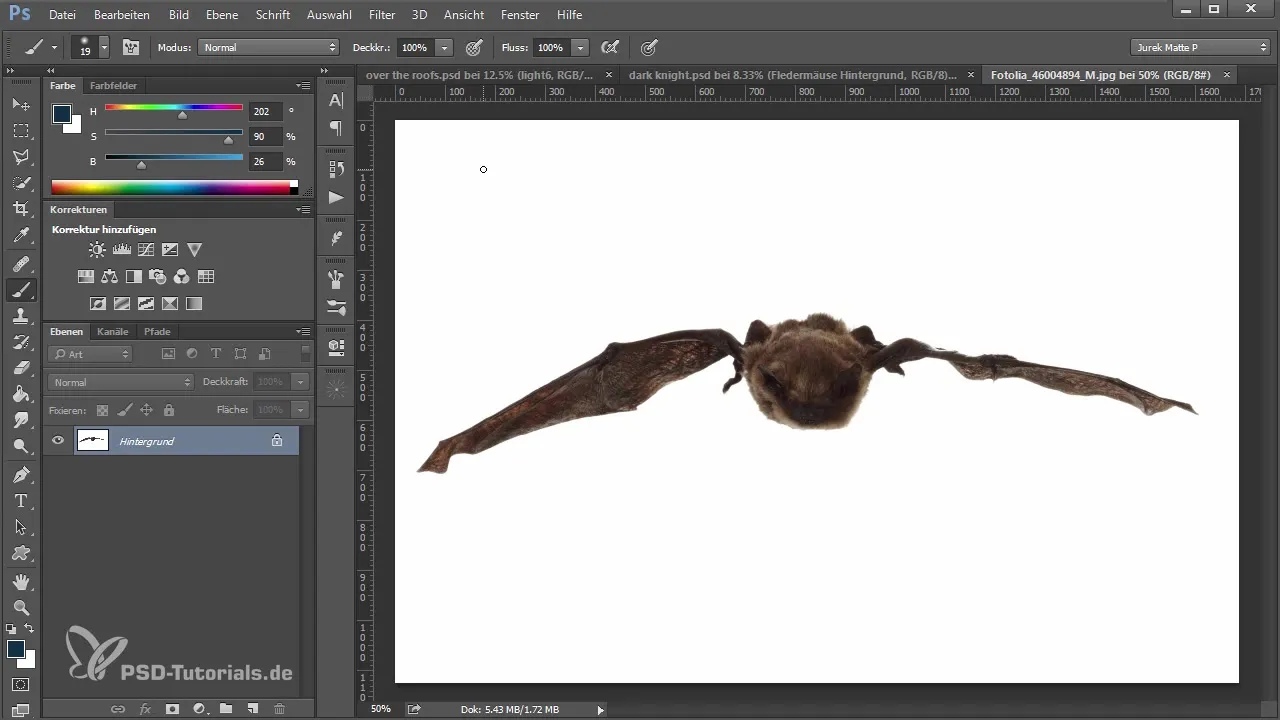Select the Zoom tool

point(20,607)
